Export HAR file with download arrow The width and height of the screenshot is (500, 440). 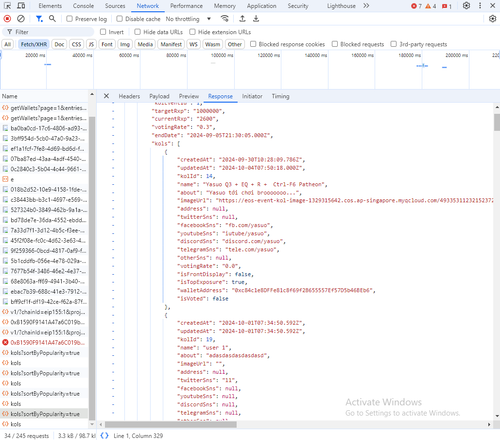[256, 19]
